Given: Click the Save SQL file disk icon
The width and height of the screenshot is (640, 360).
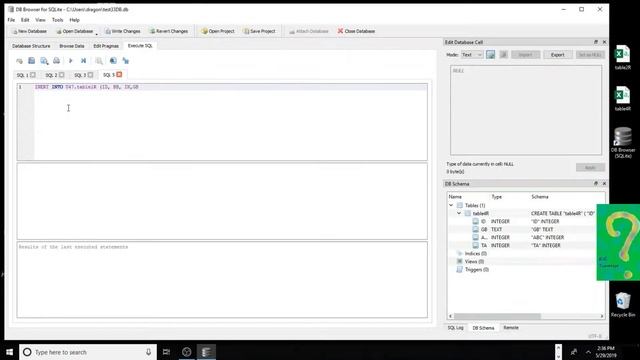Looking at the screenshot, I should pos(31,61).
